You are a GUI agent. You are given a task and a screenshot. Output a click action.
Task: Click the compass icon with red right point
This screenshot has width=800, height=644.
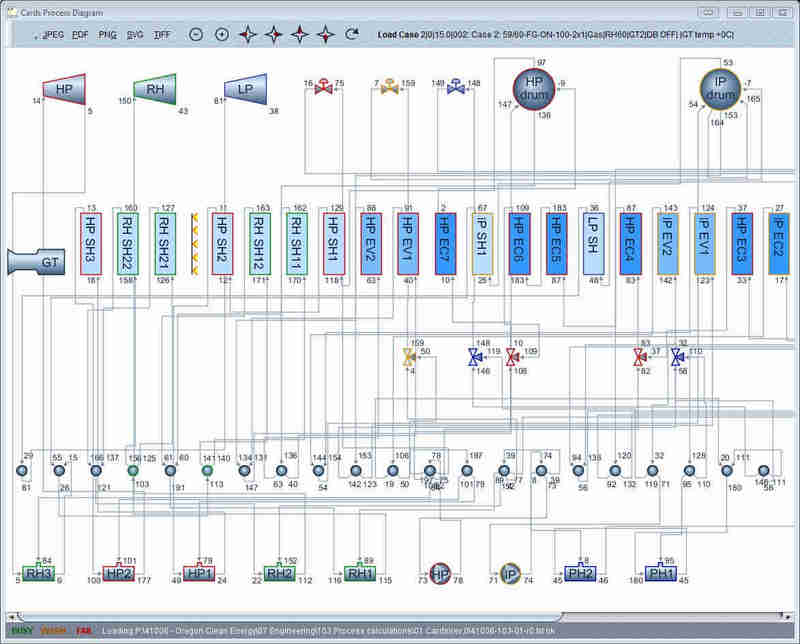(274, 35)
